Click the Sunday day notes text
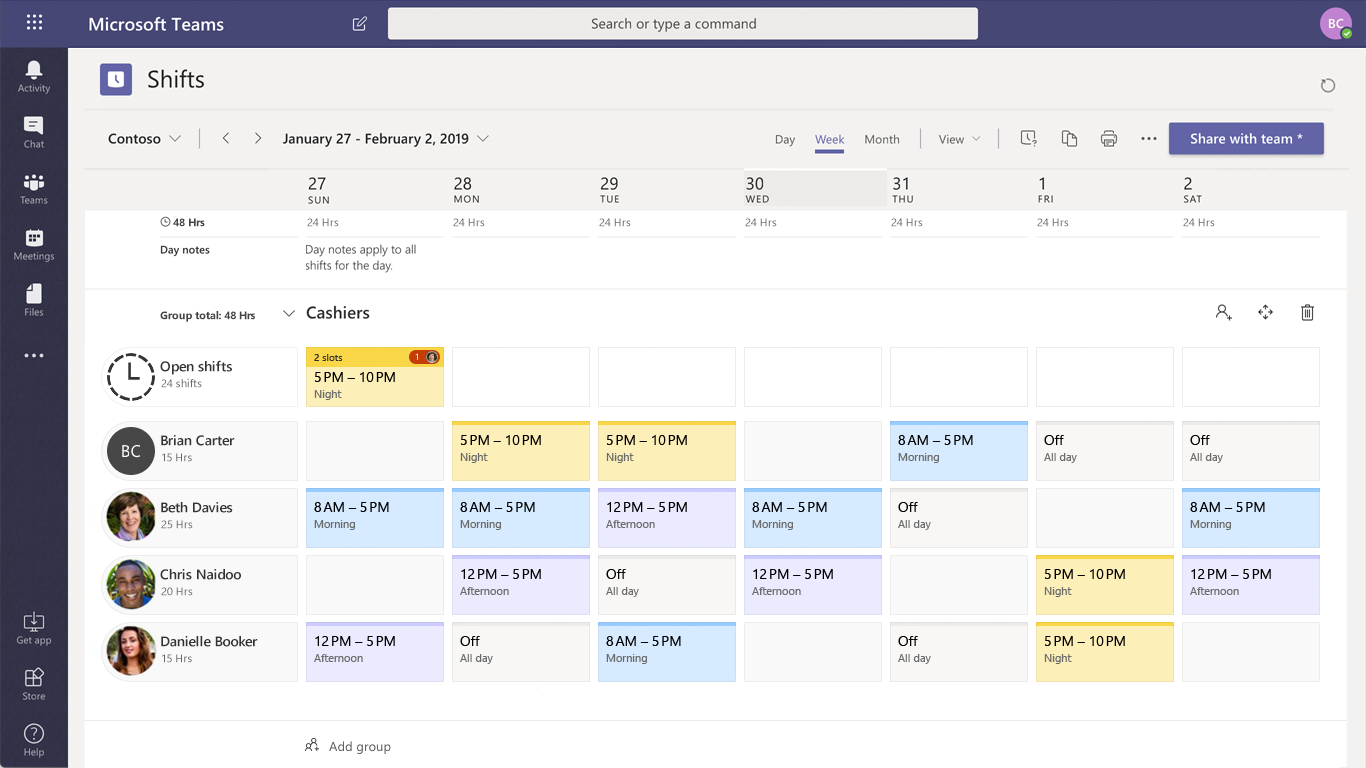This screenshot has width=1366, height=768. pyautogui.click(x=361, y=258)
